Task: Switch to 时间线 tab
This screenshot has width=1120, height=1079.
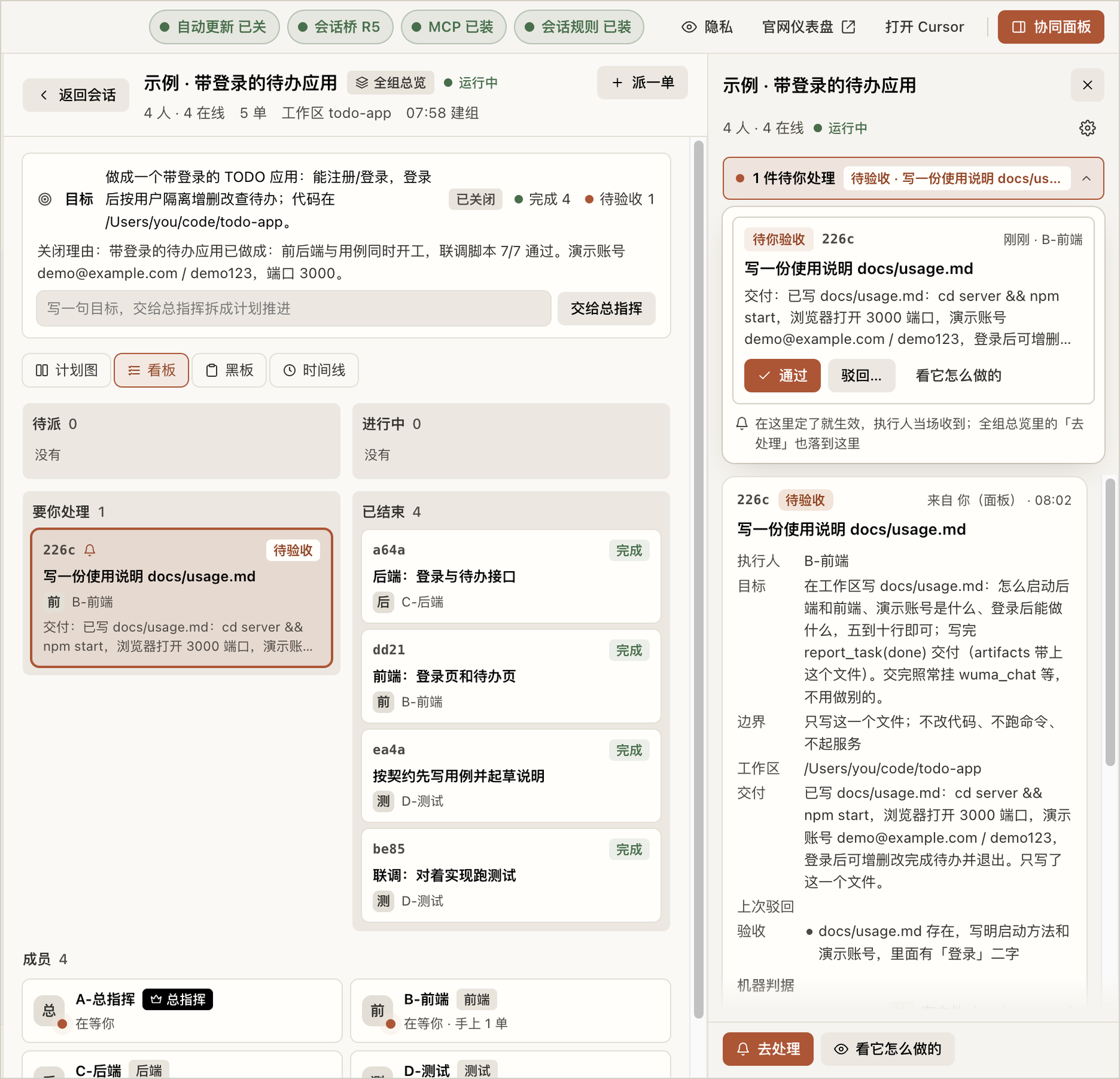Action: pyautogui.click(x=314, y=371)
